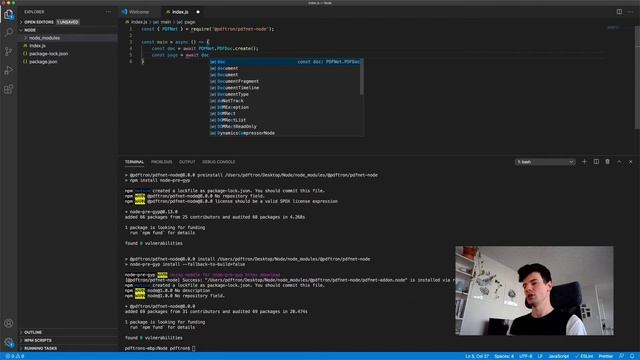Choose 'DOMException' autocomplete suggestion
The width and height of the screenshot is (640, 360).
point(285,107)
